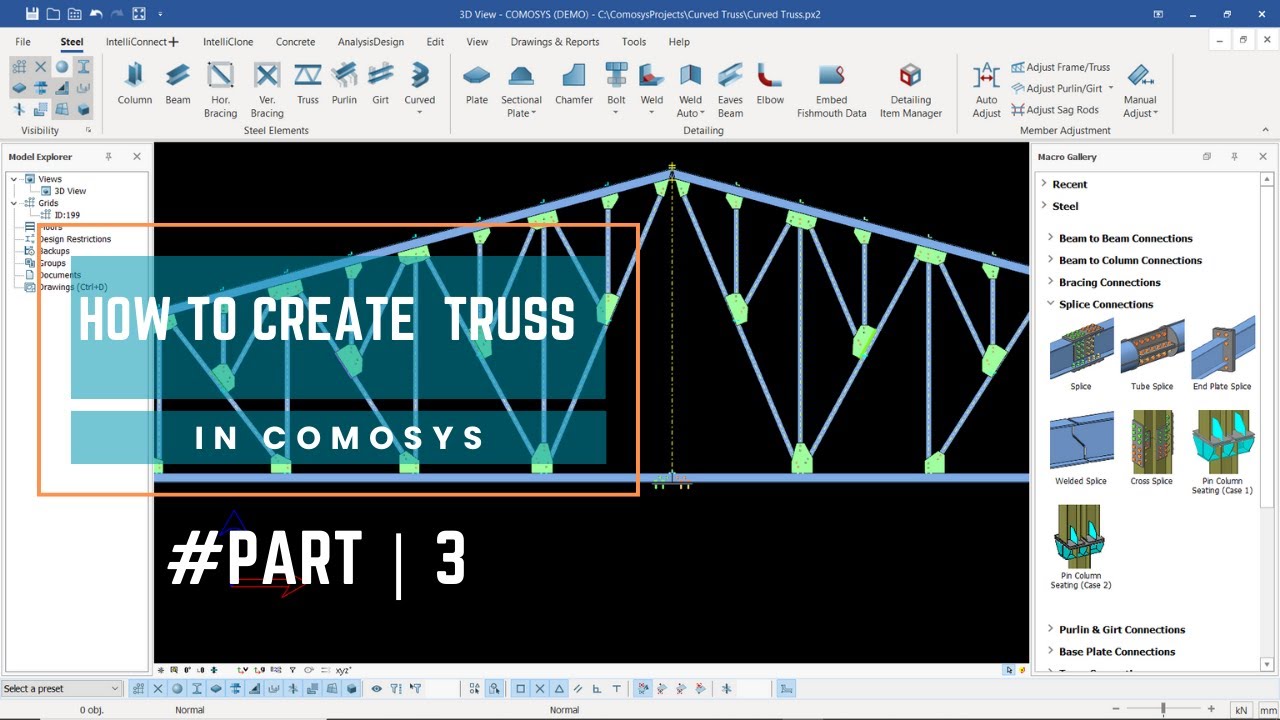Screen dimensions: 1280x720
Task: Open the AnalysisDesign tab
Action: (371, 42)
